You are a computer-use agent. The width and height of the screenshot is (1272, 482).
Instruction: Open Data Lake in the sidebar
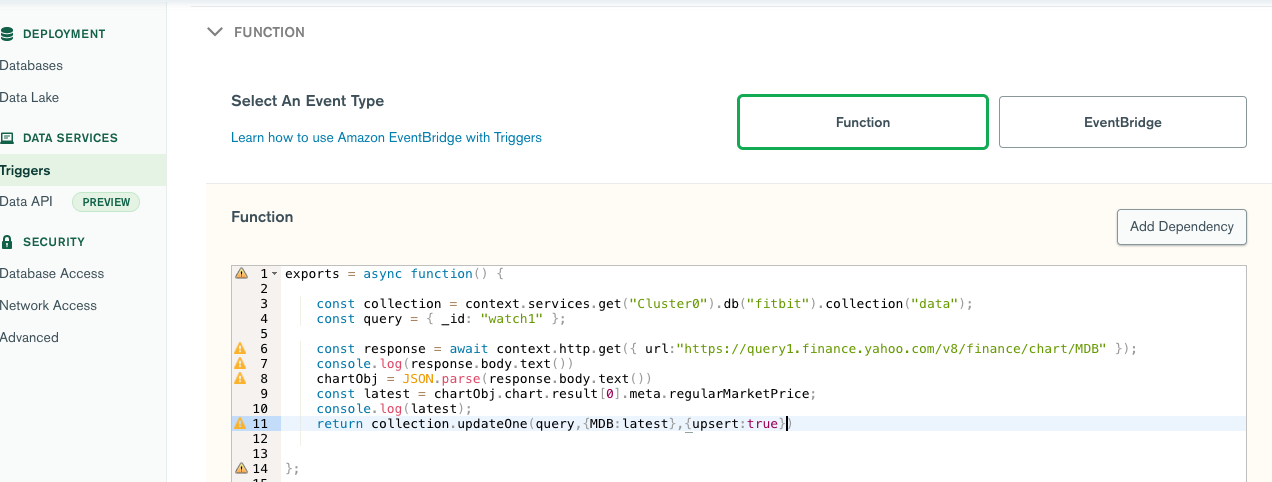(x=29, y=98)
